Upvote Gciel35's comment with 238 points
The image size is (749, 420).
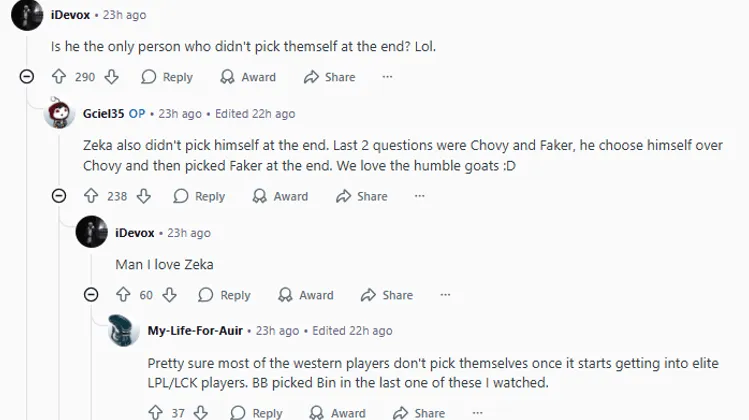coord(90,196)
